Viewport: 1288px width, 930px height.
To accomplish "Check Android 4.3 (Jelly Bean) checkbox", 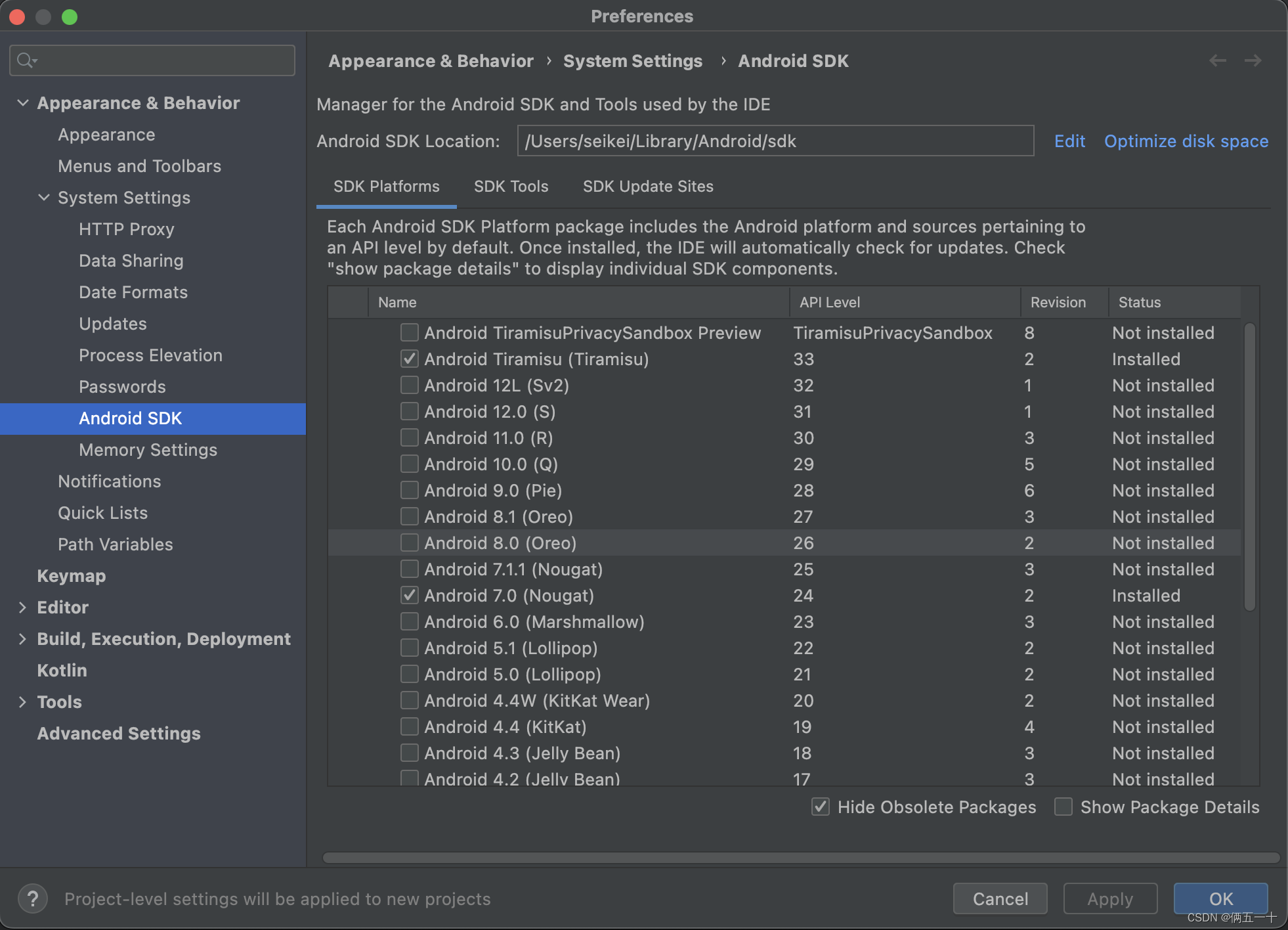I will [x=410, y=753].
